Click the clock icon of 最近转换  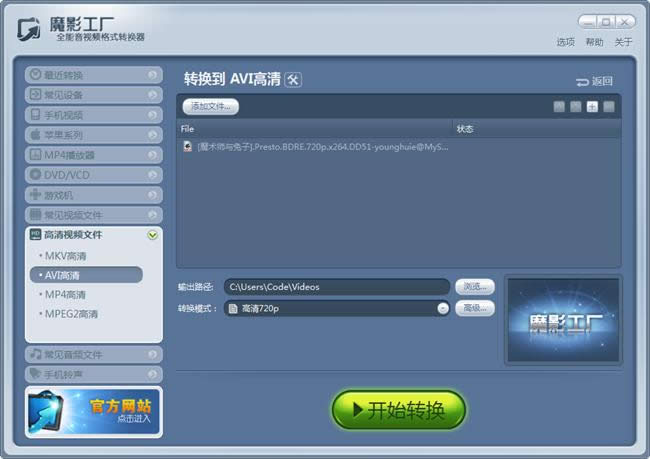pyautogui.click(x=36, y=74)
